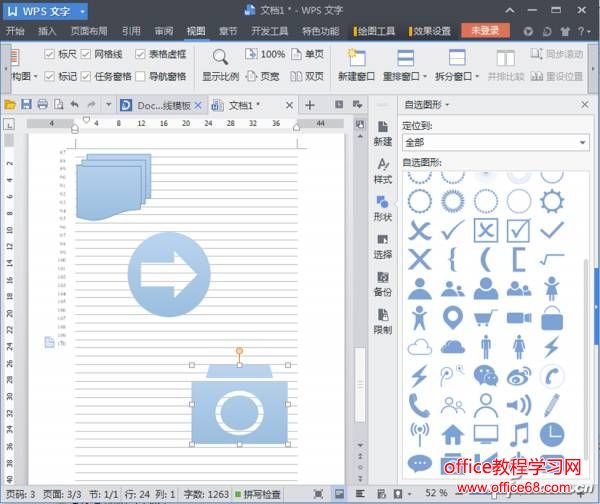Expand the 定位到 全部 dropdown
This screenshot has width=600, height=504.
tap(582, 143)
